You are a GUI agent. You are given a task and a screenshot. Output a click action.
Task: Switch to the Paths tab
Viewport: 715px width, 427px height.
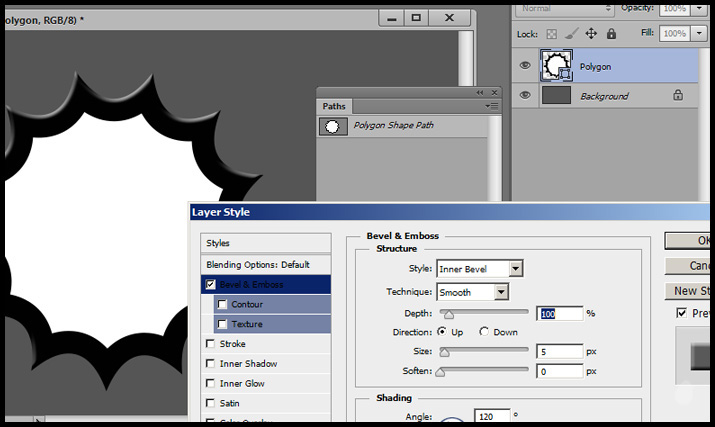(333, 106)
